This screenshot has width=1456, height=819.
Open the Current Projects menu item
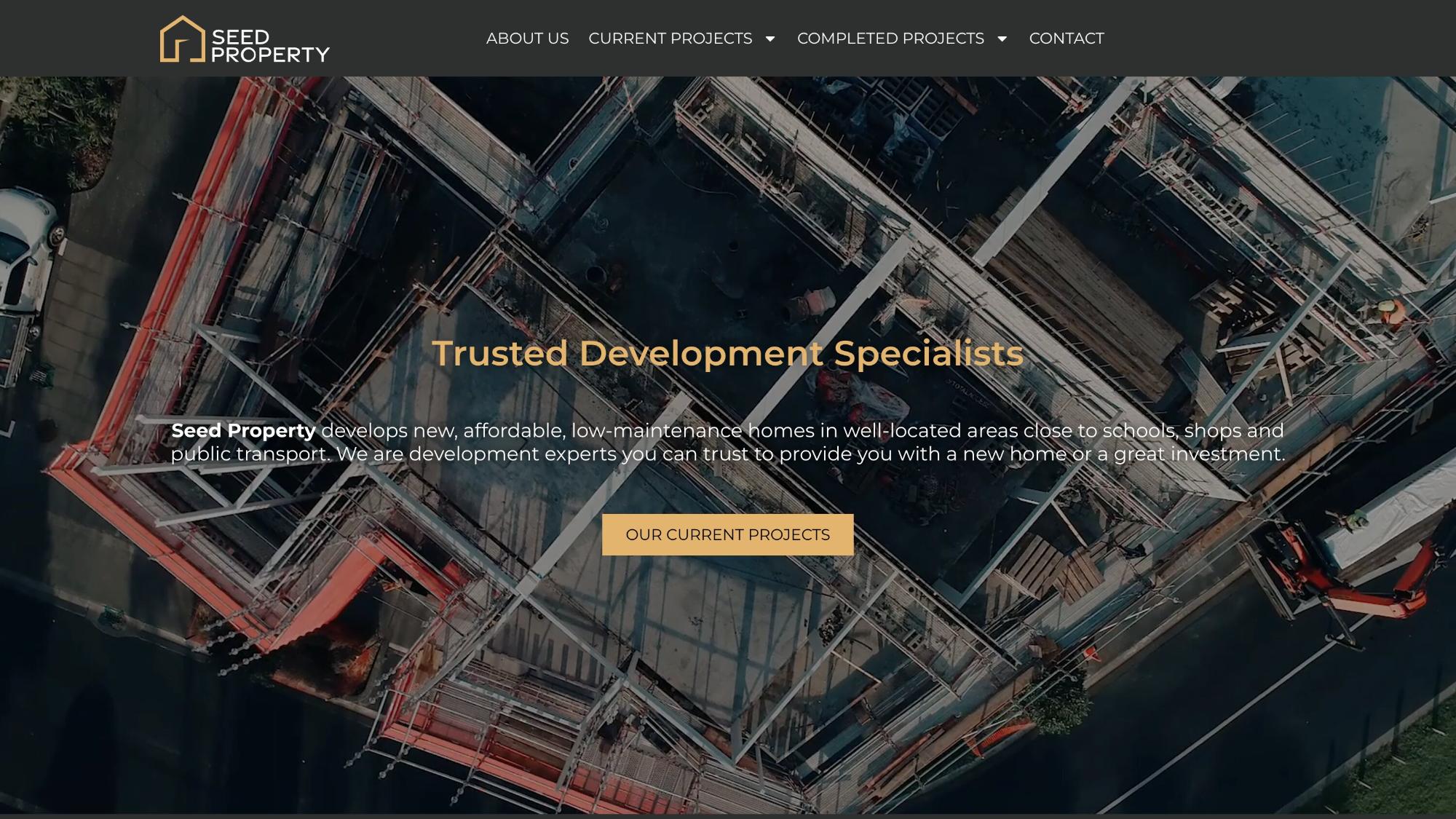pos(670,39)
